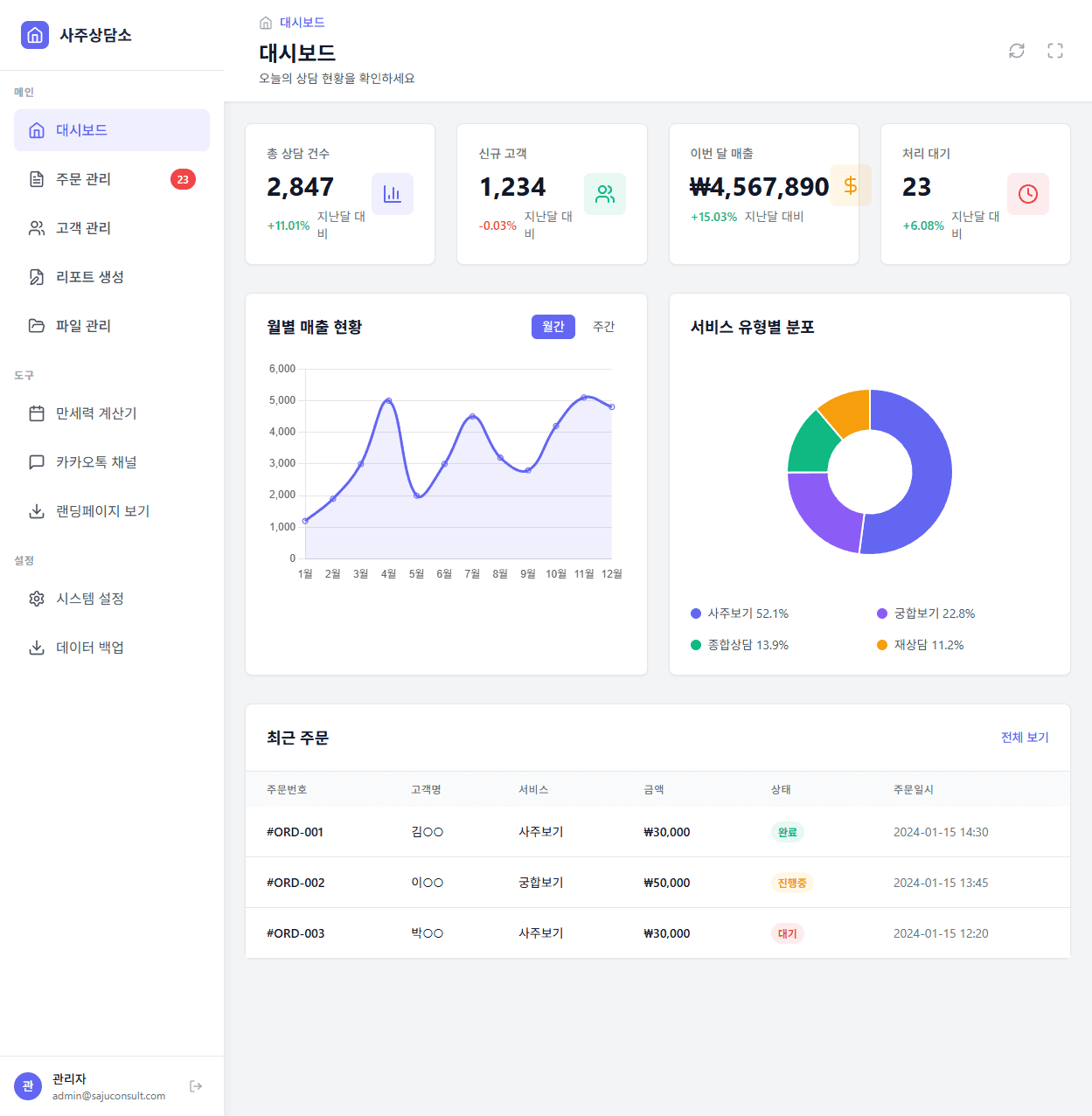This screenshot has height=1116, width=1092.
Task: Open 전체 보기 for recent orders
Action: click(x=1024, y=738)
